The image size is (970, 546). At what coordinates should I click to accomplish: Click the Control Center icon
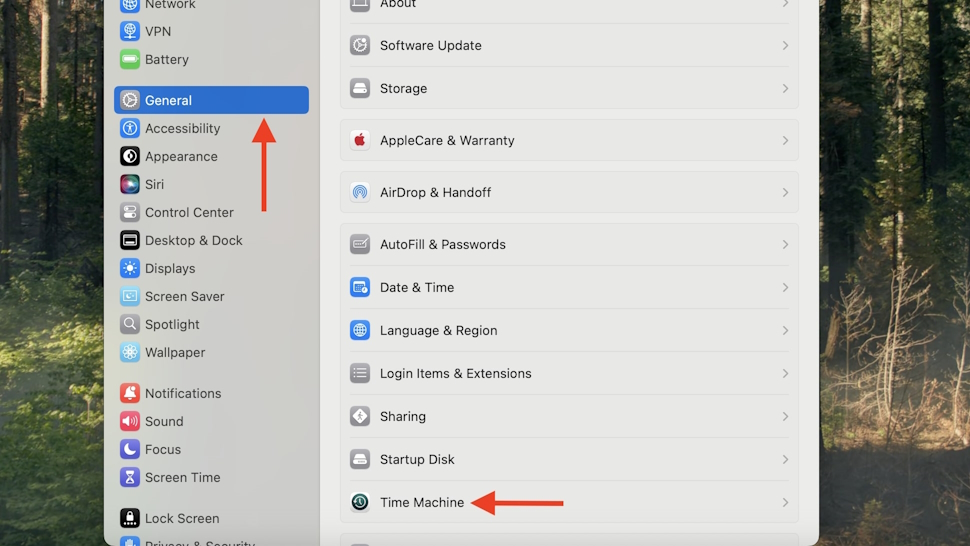pyautogui.click(x=130, y=212)
